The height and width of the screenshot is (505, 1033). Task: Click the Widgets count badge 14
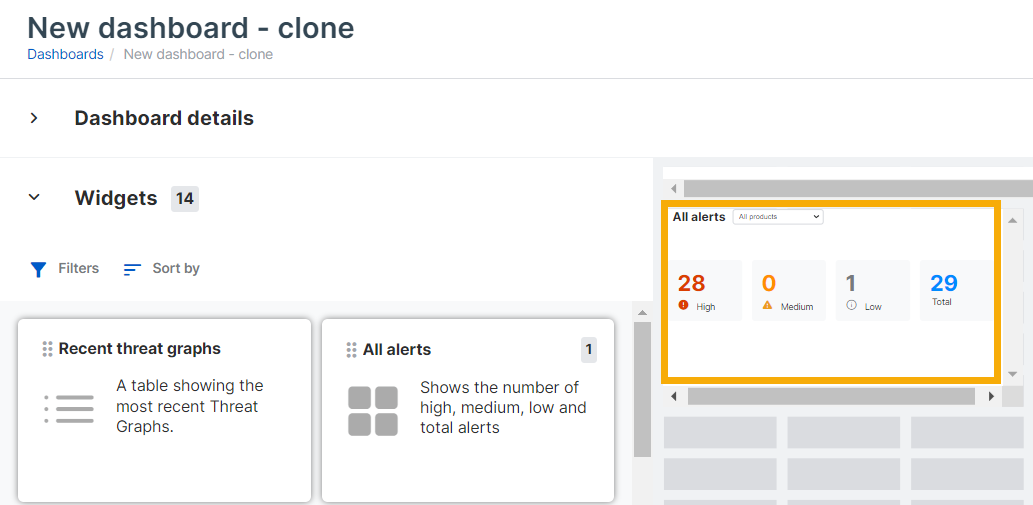click(x=185, y=198)
